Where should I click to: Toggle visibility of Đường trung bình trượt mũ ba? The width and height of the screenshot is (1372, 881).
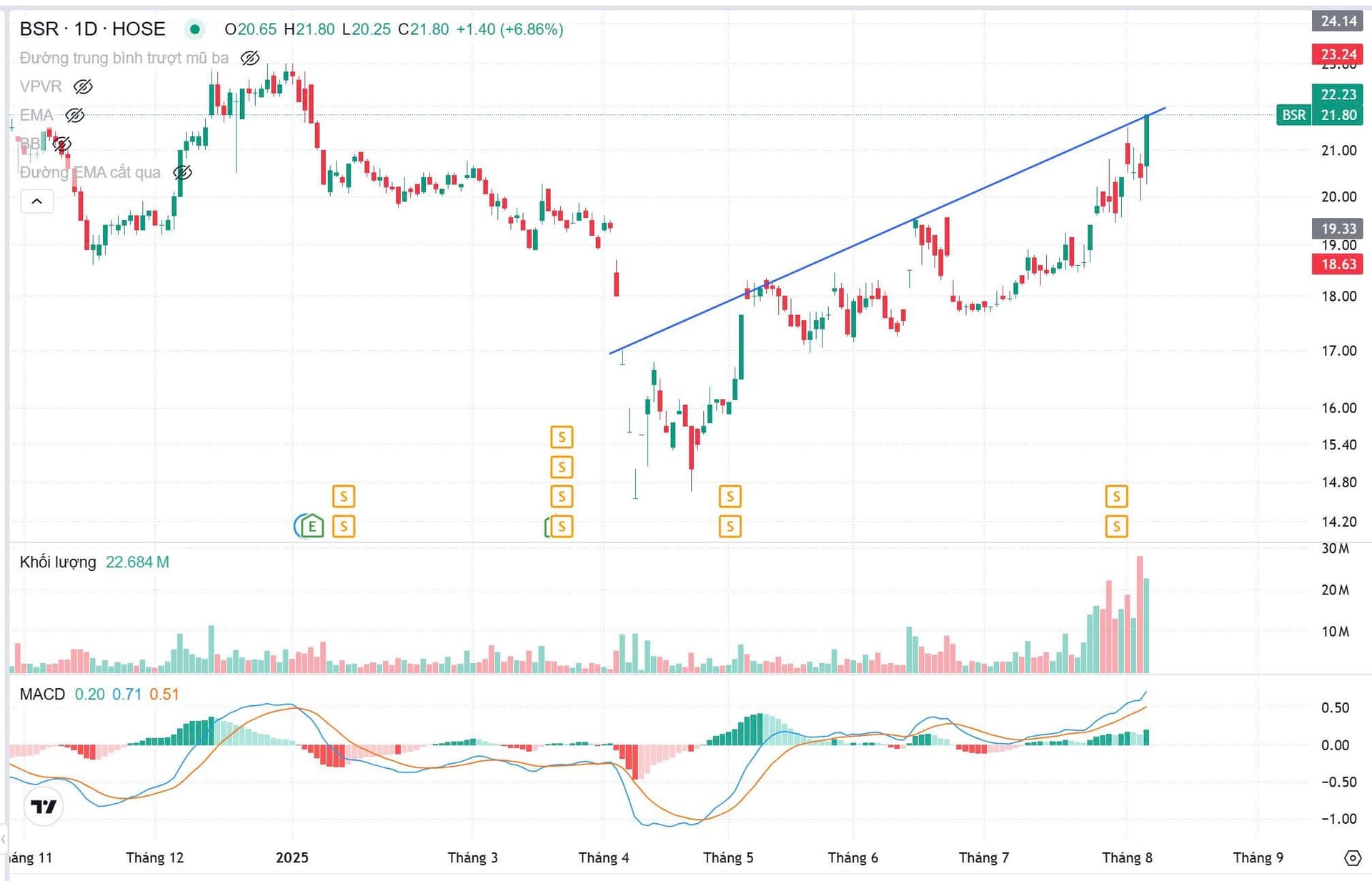pyautogui.click(x=249, y=58)
